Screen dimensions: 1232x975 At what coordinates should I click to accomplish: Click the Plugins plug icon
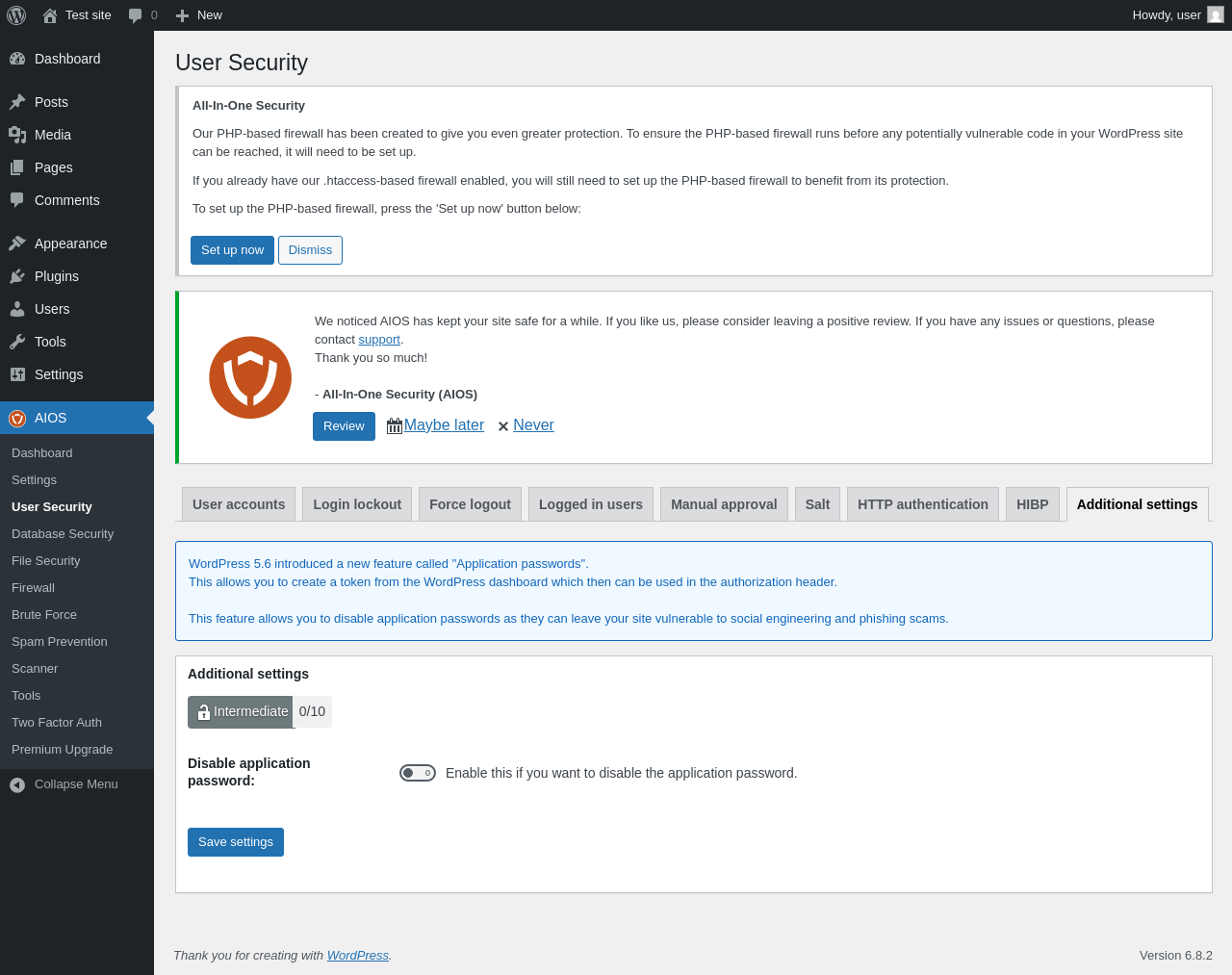(x=17, y=276)
